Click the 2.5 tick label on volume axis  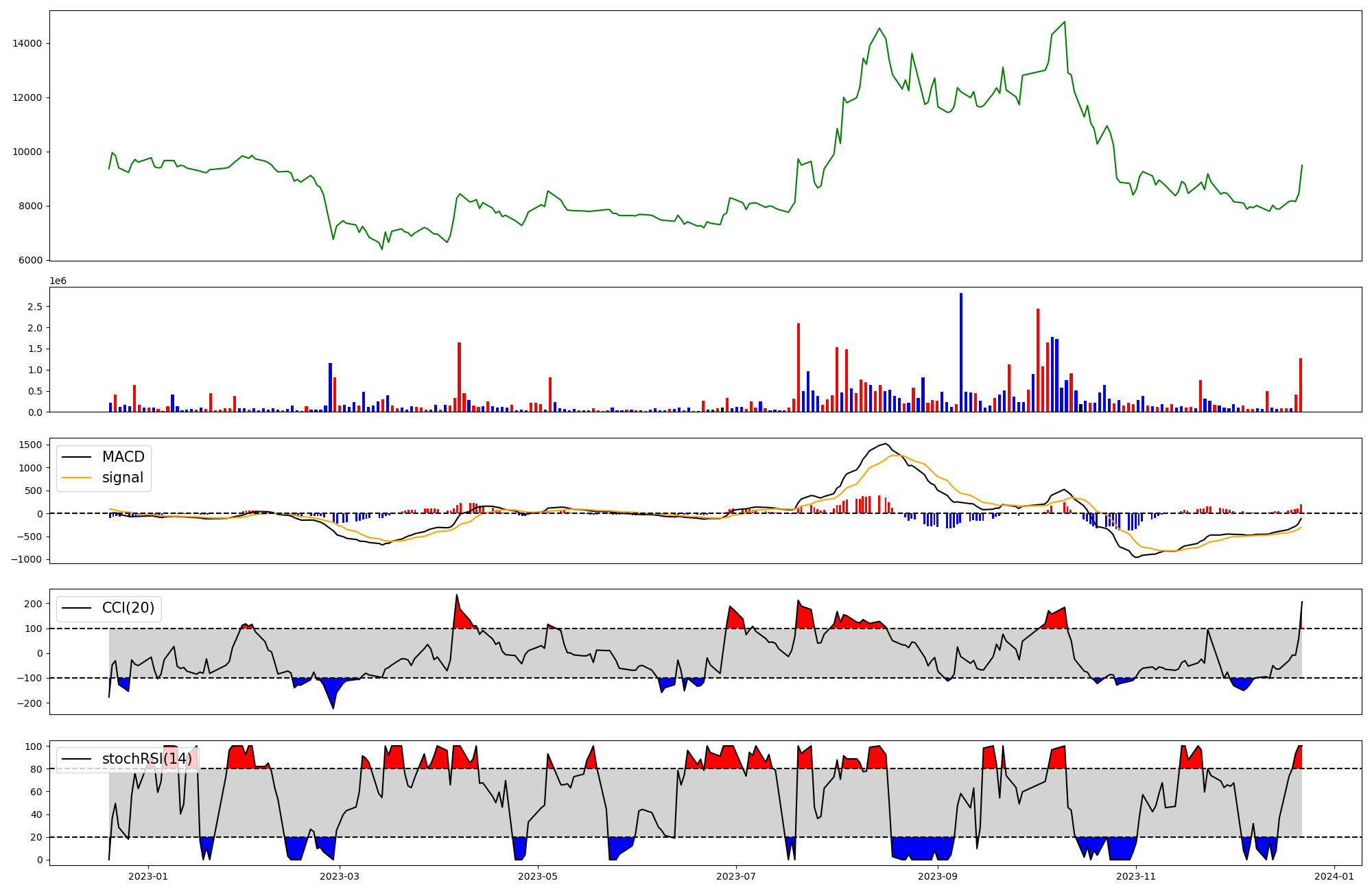click(x=35, y=307)
